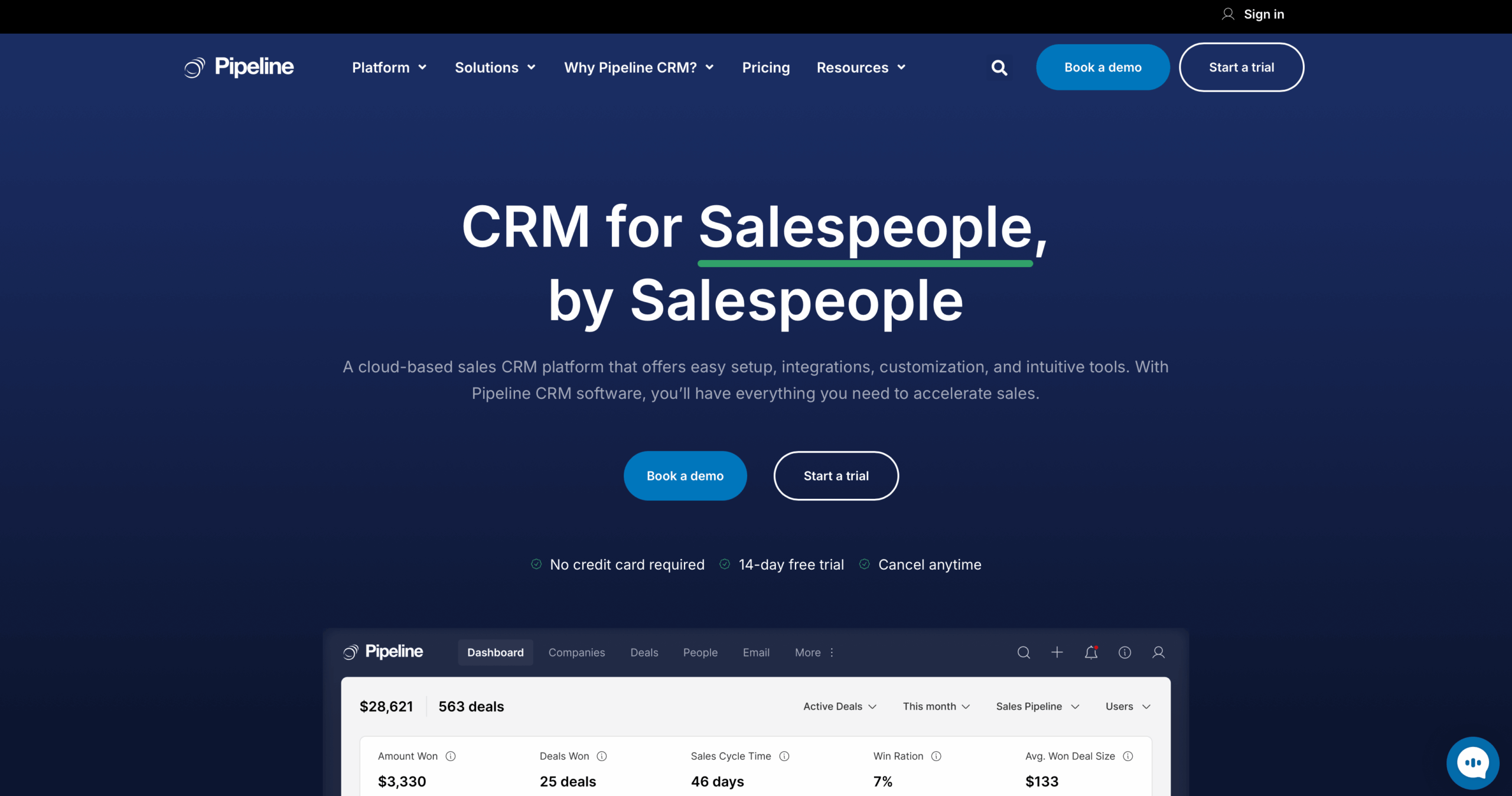1512x796 pixels.
Task: Open the Sales Pipeline selector
Action: [1037, 706]
